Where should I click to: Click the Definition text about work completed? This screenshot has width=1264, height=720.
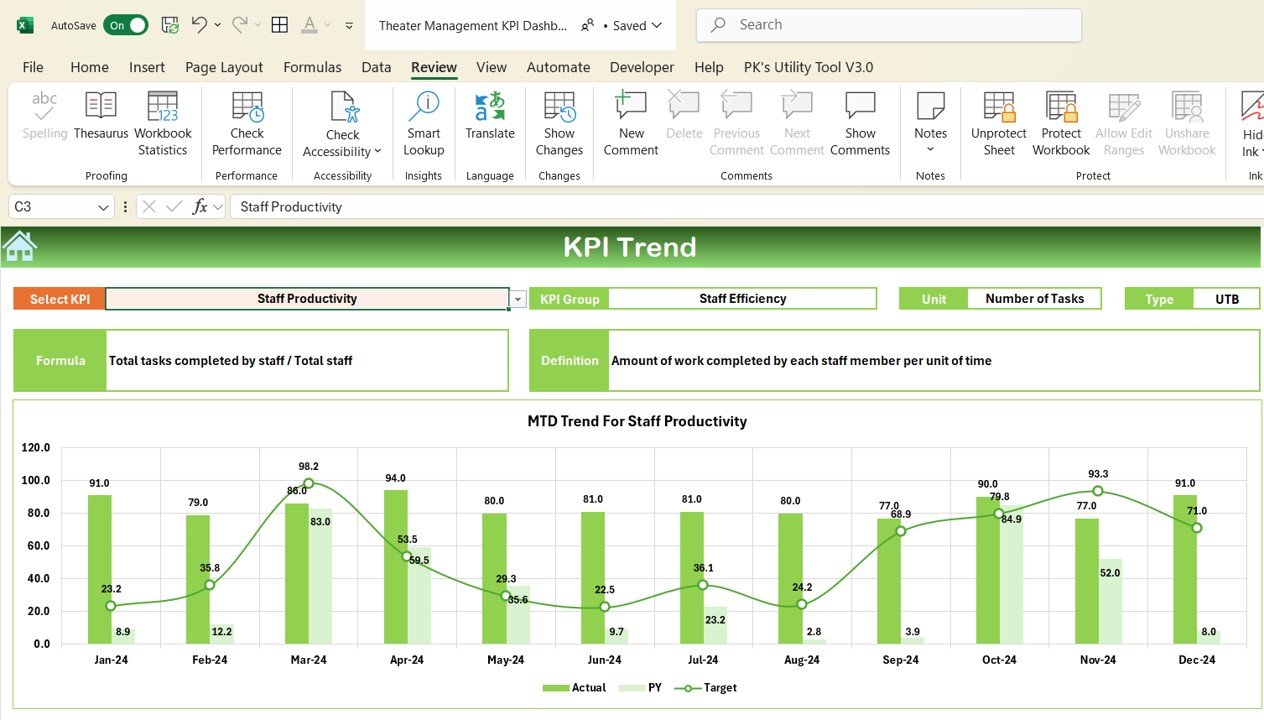pyautogui.click(x=801, y=361)
